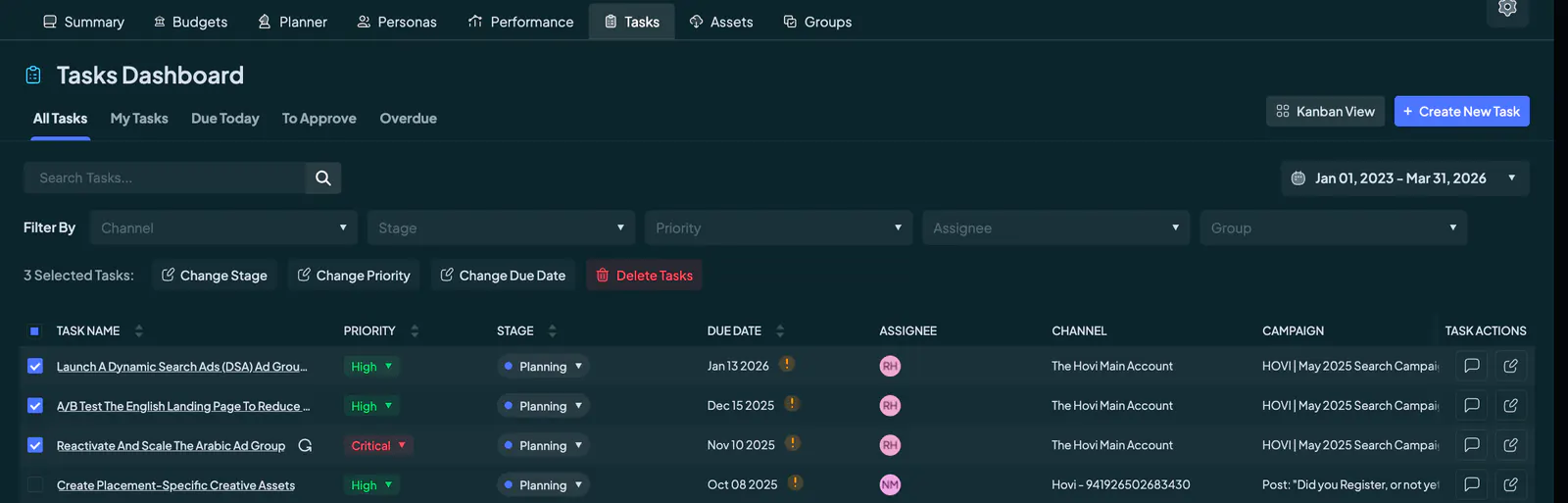The width and height of the screenshot is (1568, 503).
Task: Open the Stage filter dropdown
Action: click(x=502, y=227)
